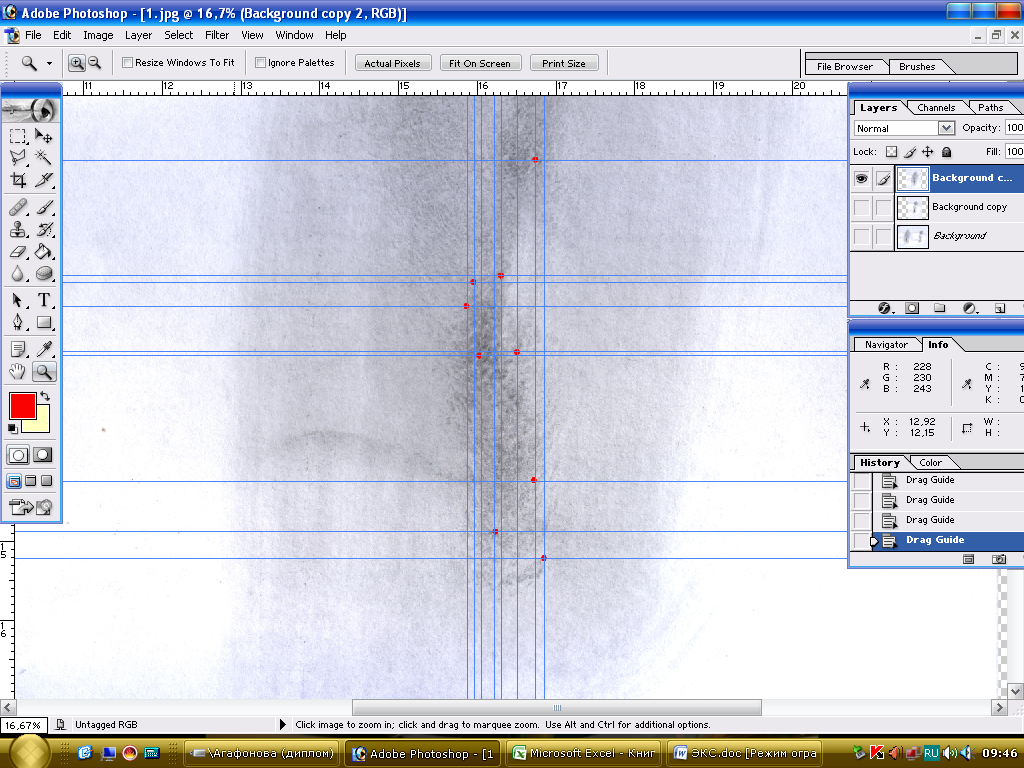Select the Clone Stamp tool
Screen dimensions: 1024x768
click(x=18, y=229)
